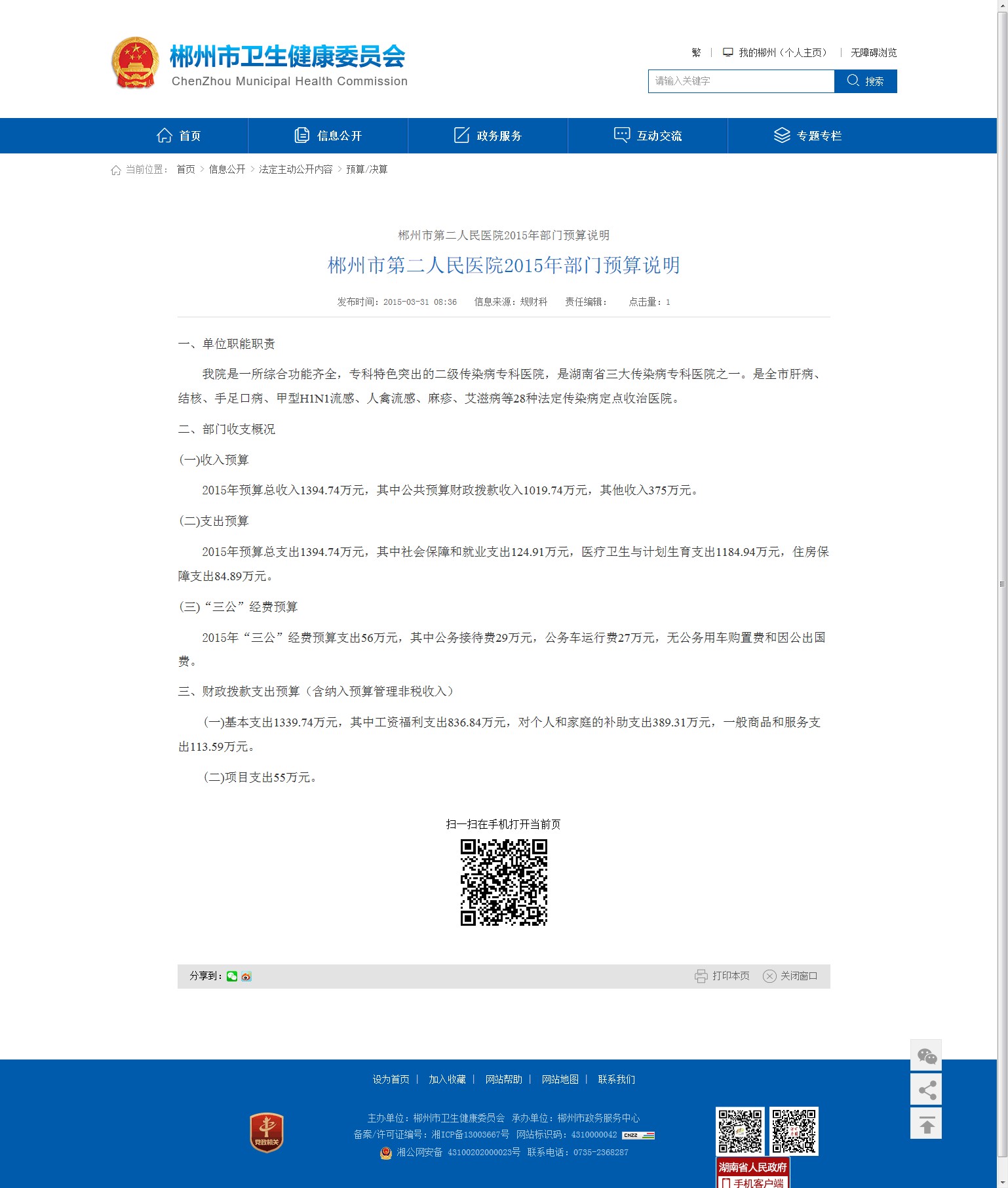Click the layers icon in 专题专栏

pos(782,135)
